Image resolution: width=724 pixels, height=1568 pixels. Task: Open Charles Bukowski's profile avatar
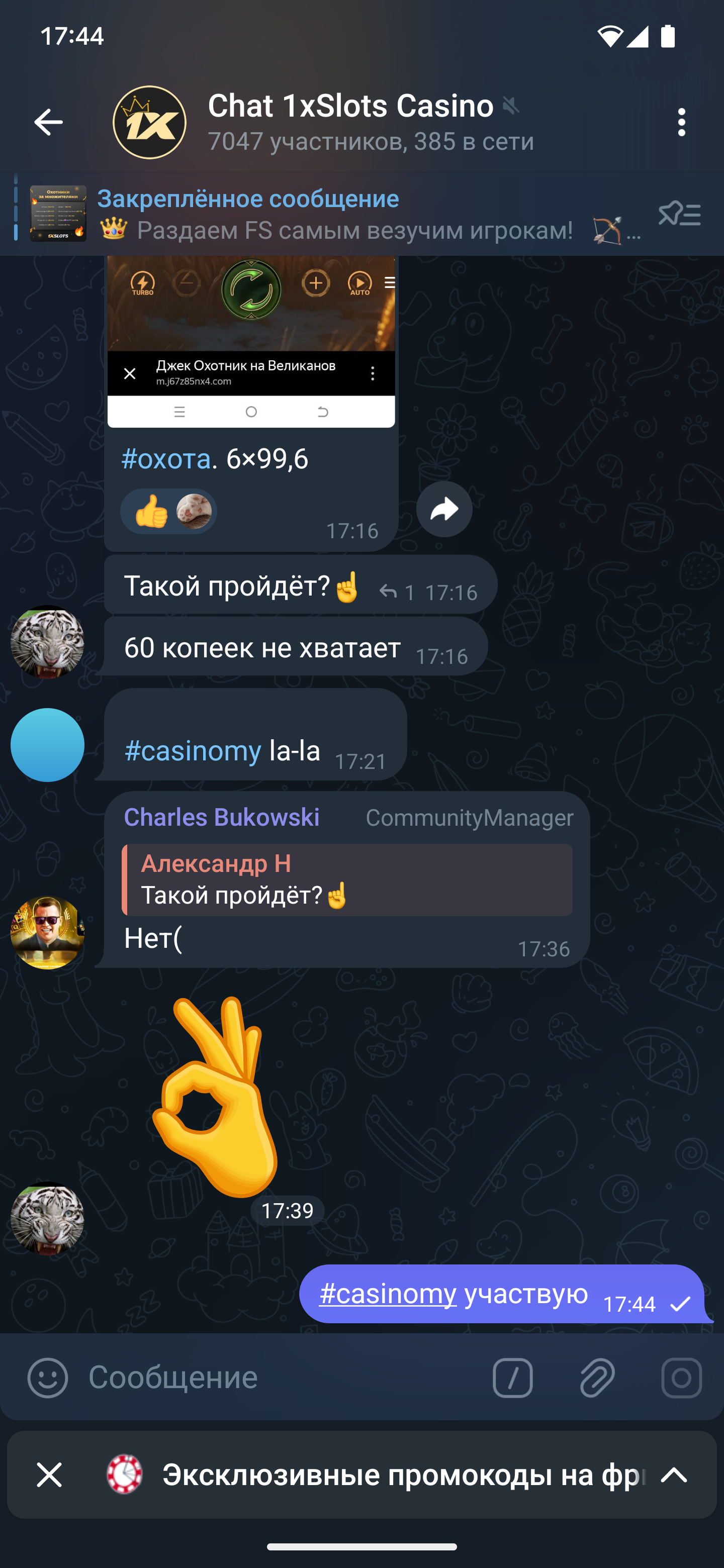(x=47, y=933)
